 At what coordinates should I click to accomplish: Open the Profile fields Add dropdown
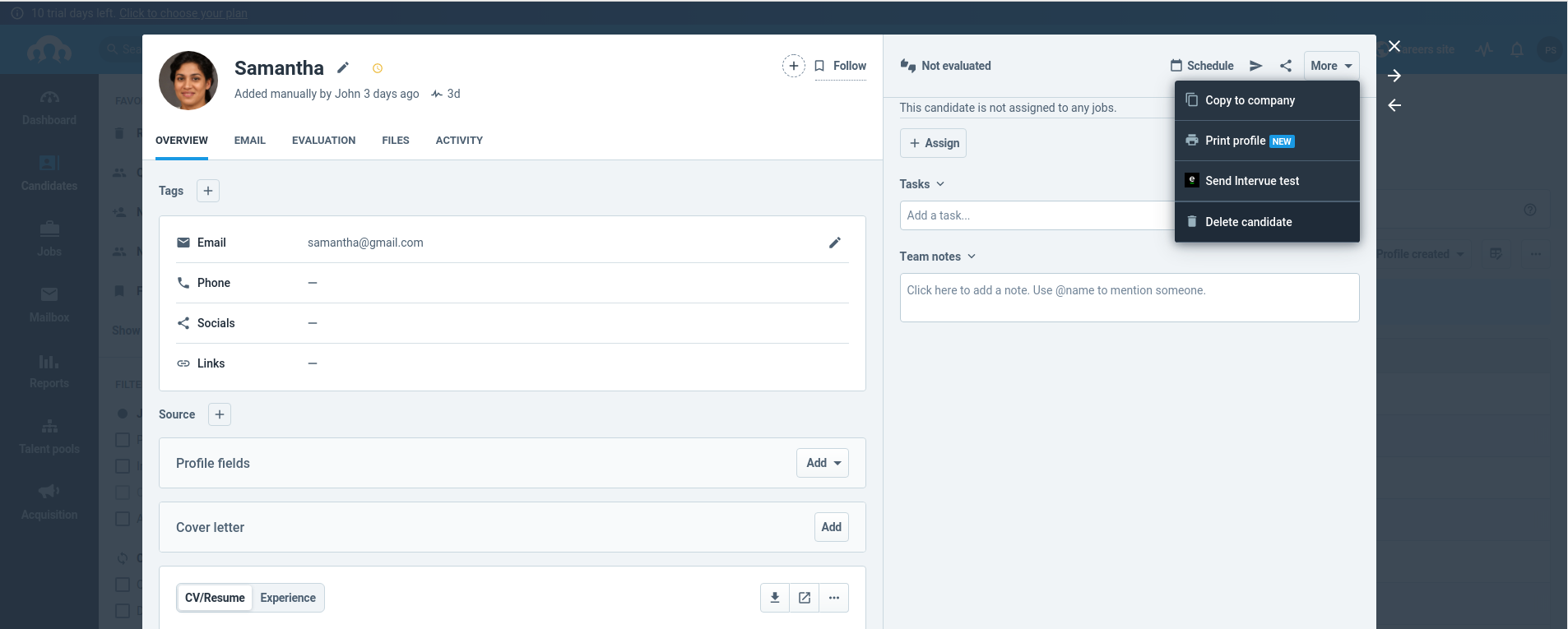(823, 463)
